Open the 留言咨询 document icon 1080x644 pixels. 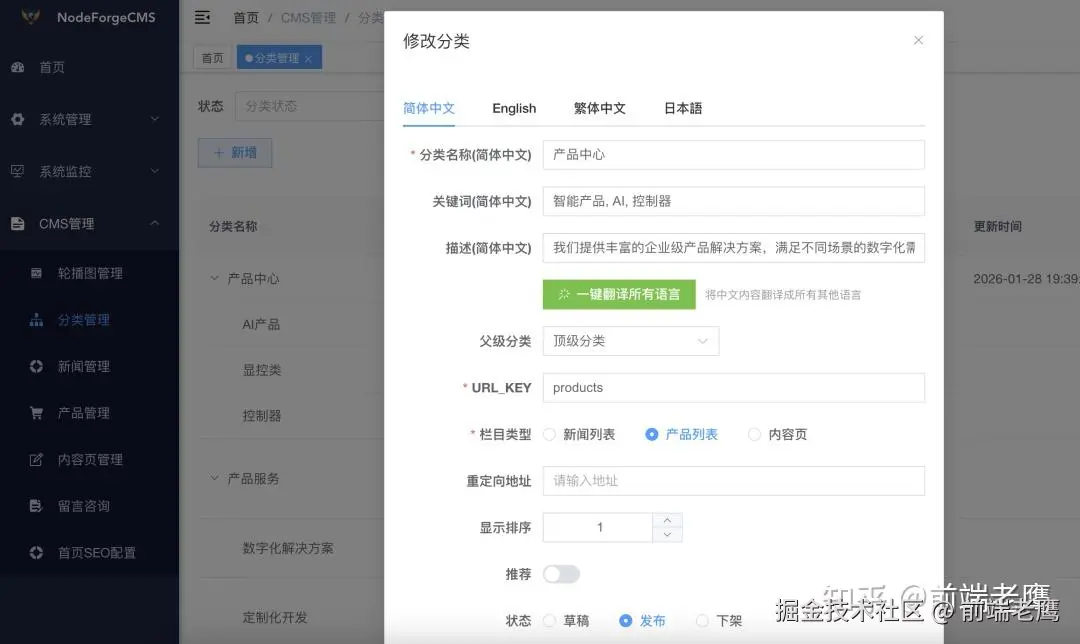coord(37,506)
